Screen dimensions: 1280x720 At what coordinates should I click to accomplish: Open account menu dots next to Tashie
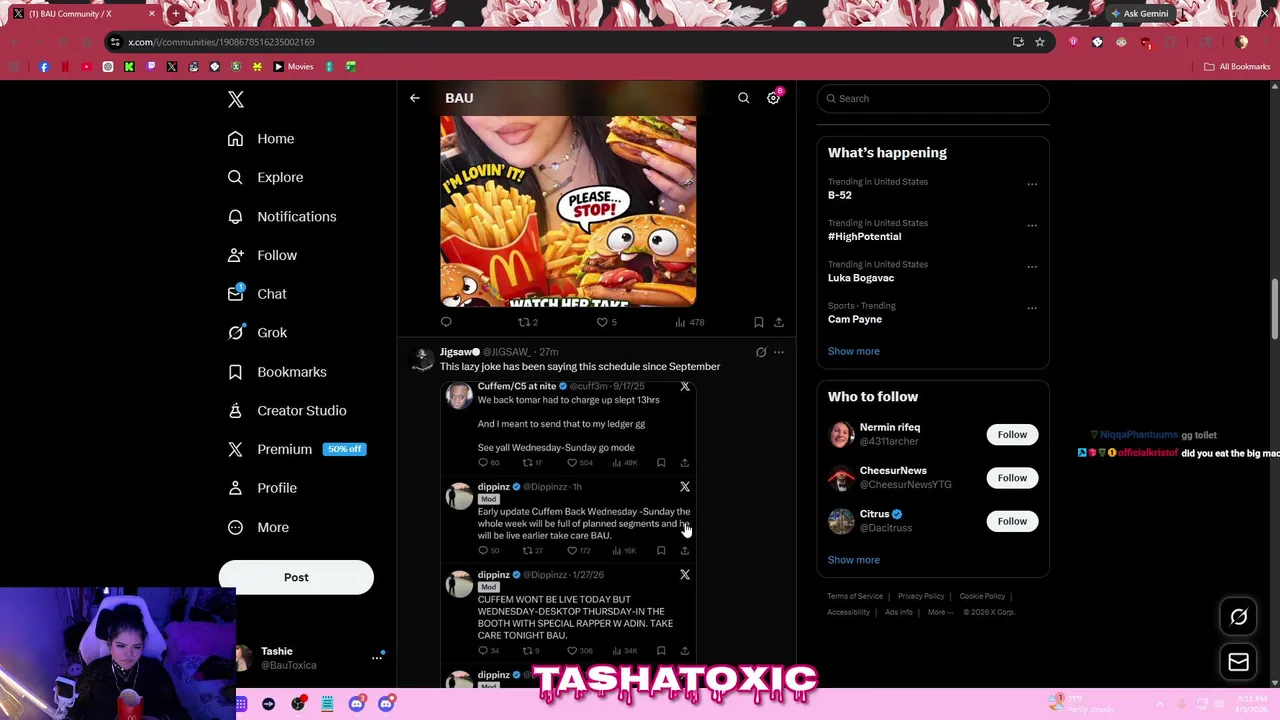(377, 657)
